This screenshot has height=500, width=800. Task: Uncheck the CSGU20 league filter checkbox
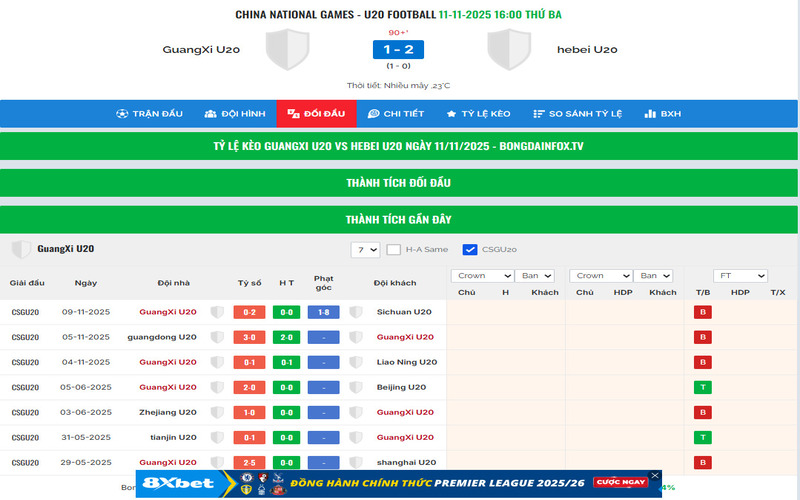click(470, 249)
